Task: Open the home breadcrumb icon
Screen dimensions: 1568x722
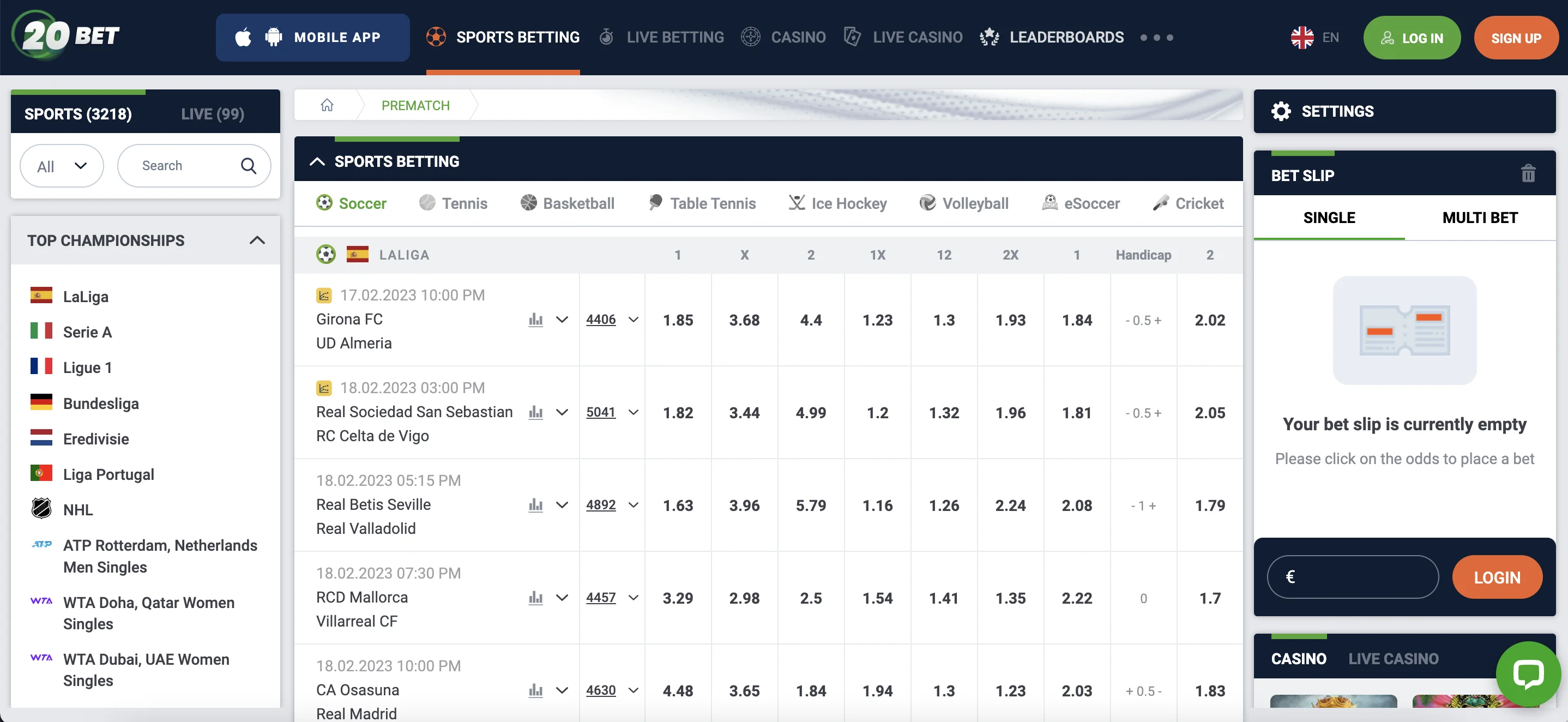Action: click(327, 105)
